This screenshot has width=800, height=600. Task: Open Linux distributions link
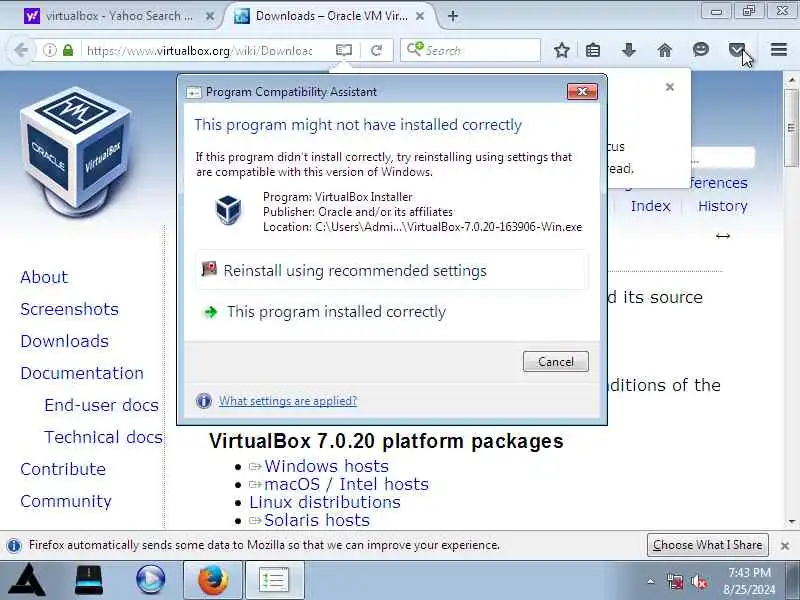(325, 503)
